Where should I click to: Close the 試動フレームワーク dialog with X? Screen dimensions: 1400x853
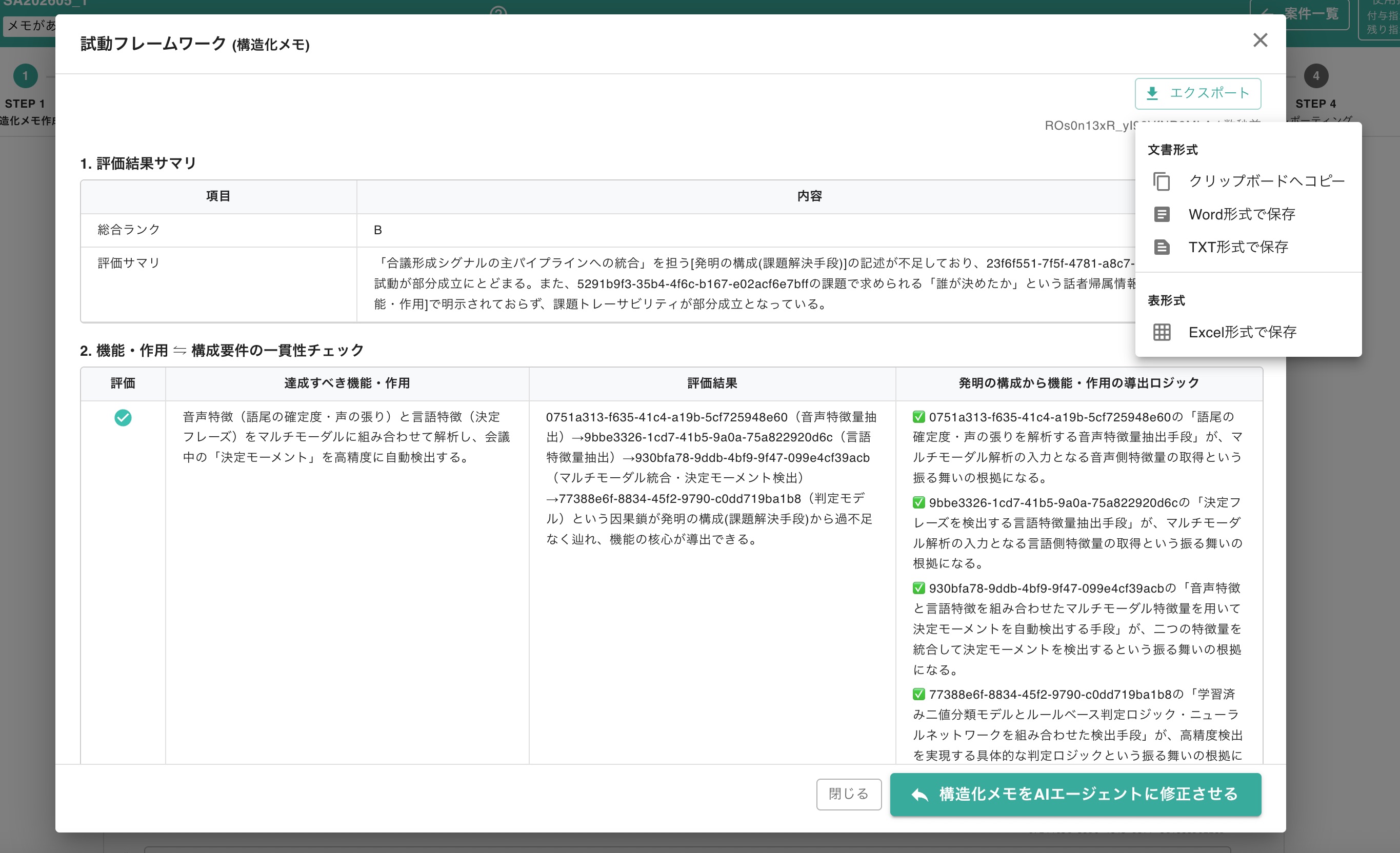pyautogui.click(x=1259, y=40)
